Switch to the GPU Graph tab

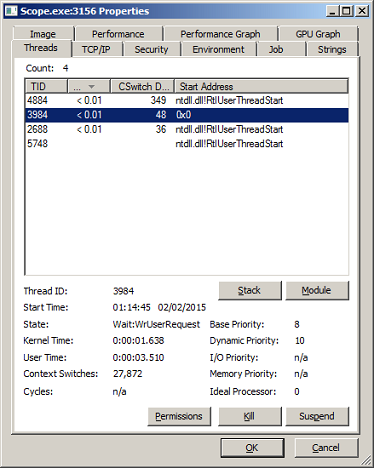click(318, 34)
